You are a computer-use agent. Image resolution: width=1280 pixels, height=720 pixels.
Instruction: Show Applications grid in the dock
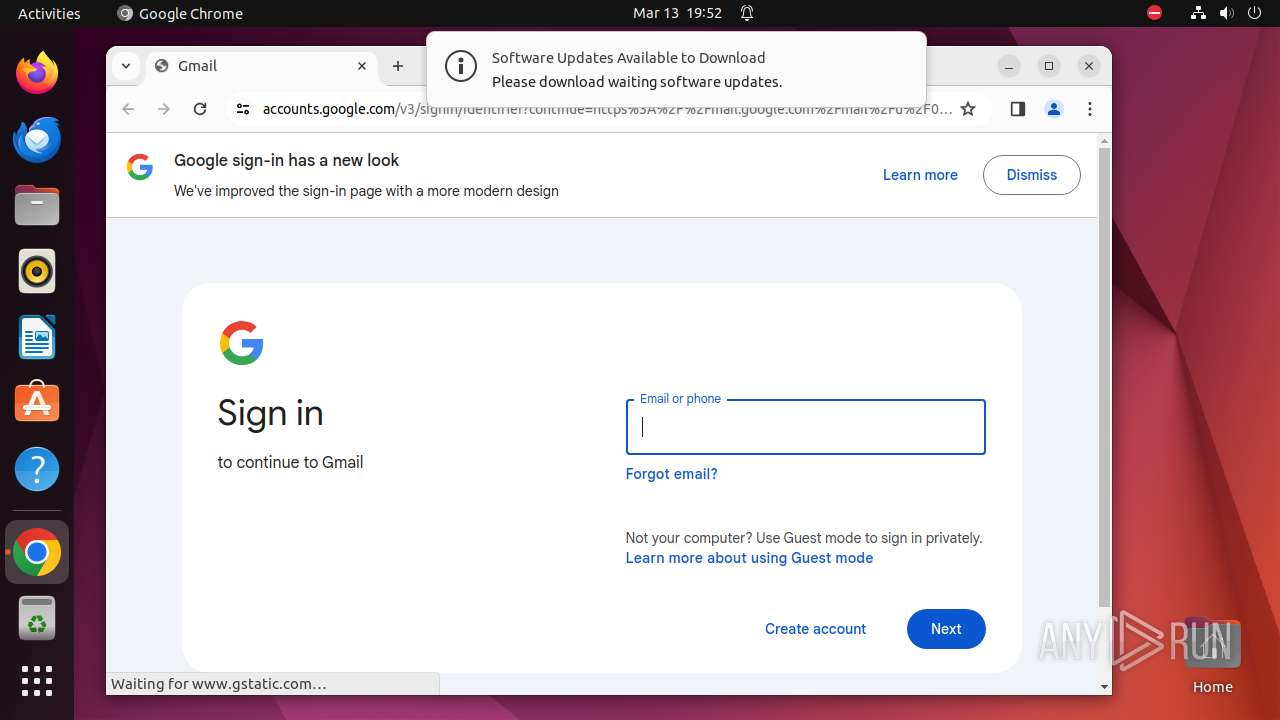click(37, 681)
